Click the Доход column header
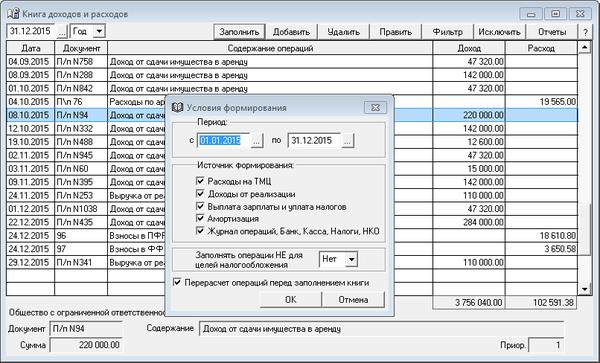Viewport: 600px width, 363px height. (x=469, y=48)
